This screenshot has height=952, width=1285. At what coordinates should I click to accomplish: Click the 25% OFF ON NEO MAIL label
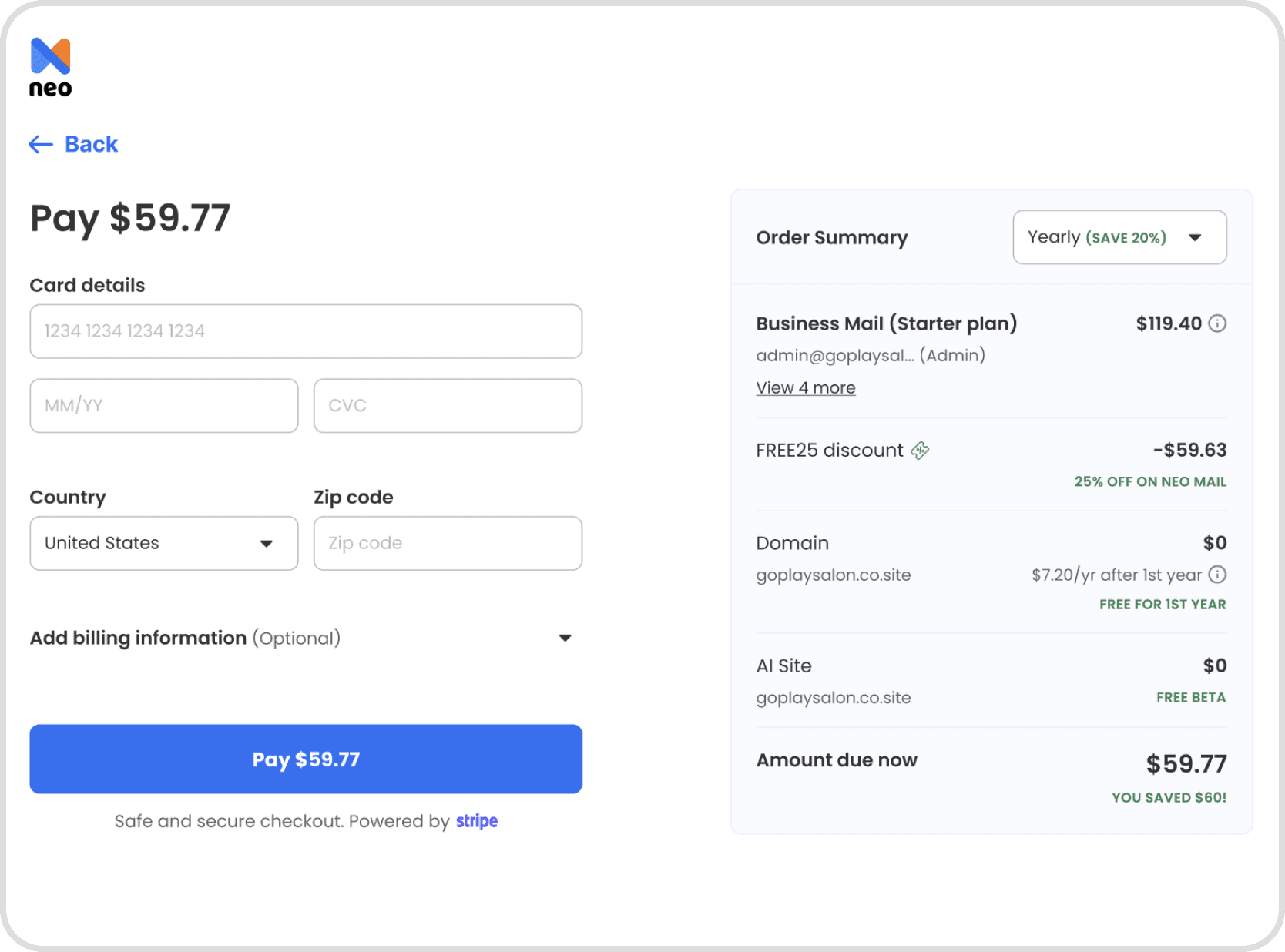coord(1150,481)
